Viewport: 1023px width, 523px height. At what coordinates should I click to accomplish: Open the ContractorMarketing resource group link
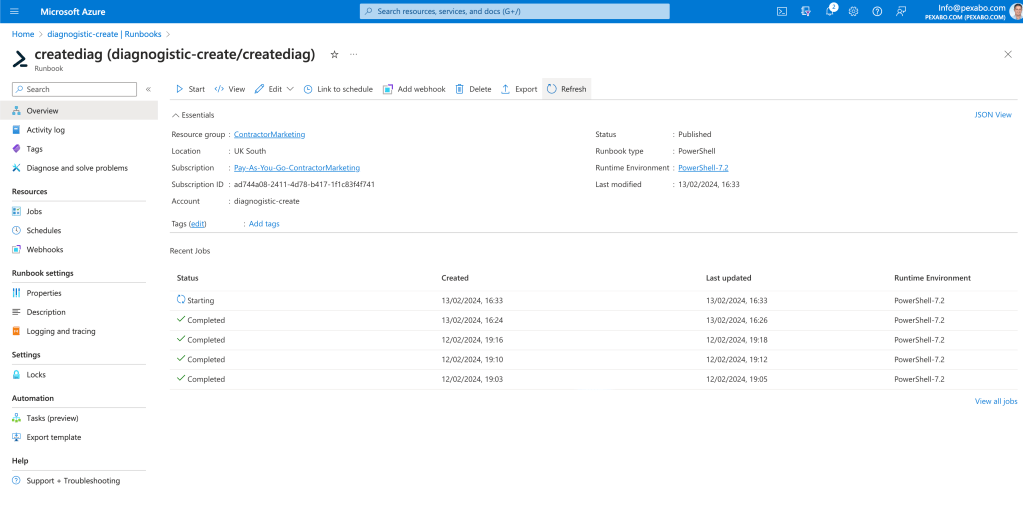pos(269,134)
